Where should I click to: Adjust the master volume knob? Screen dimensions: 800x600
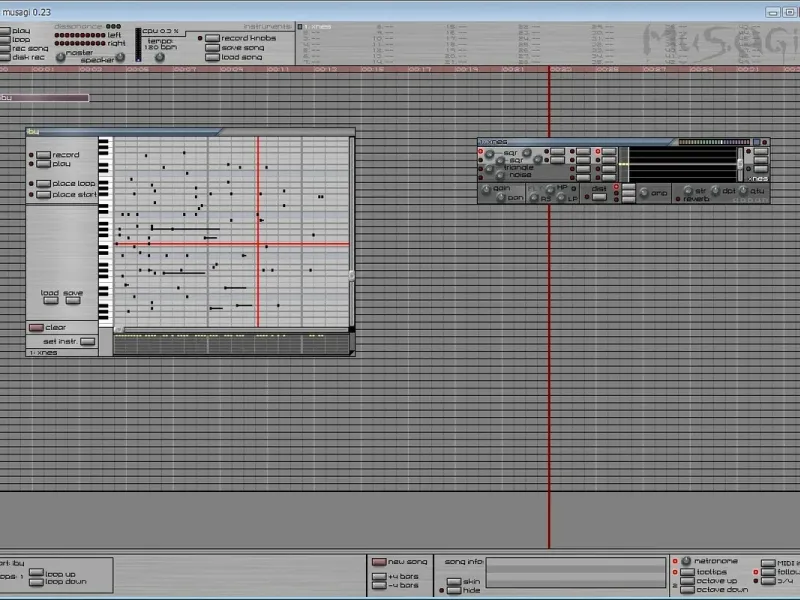(x=61, y=57)
